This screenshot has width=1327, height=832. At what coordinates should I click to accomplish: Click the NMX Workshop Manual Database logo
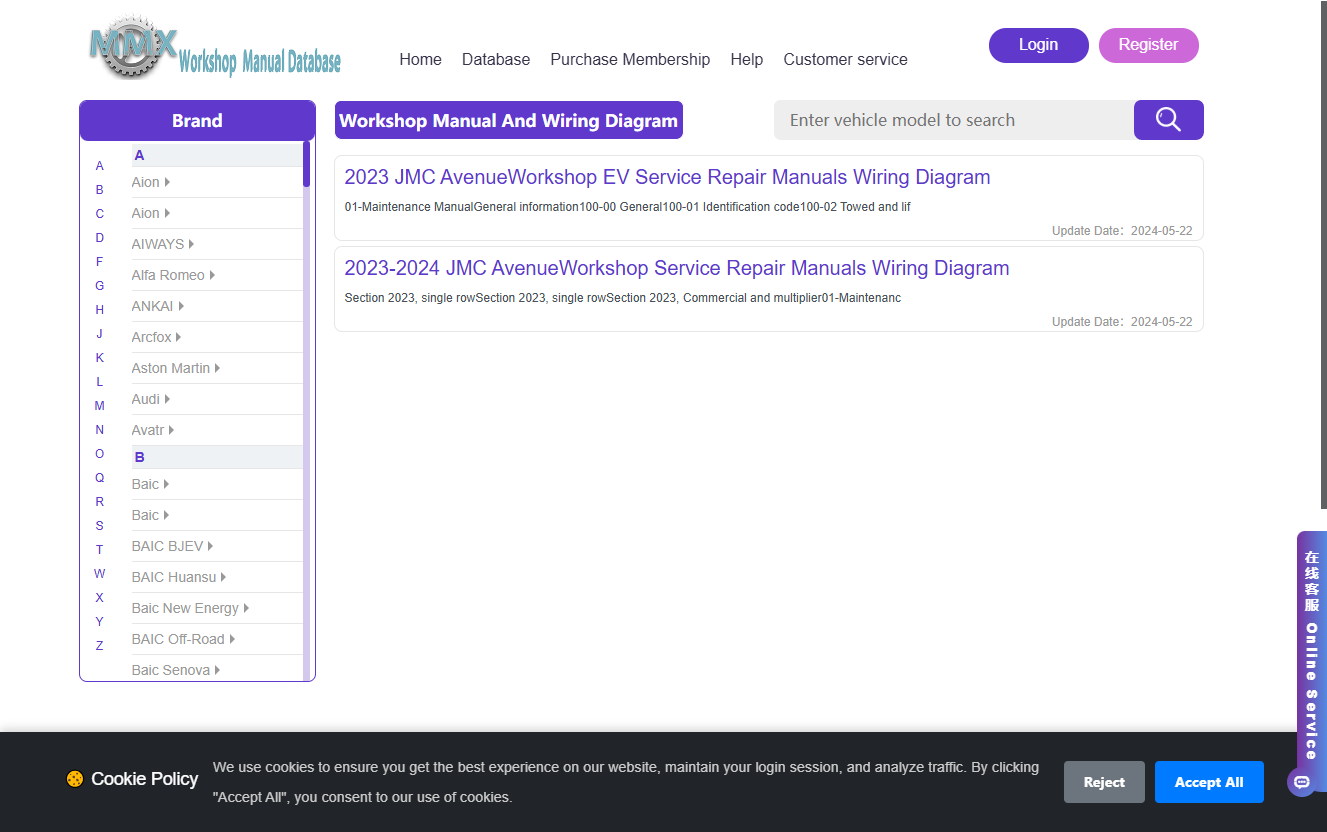(216, 48)
